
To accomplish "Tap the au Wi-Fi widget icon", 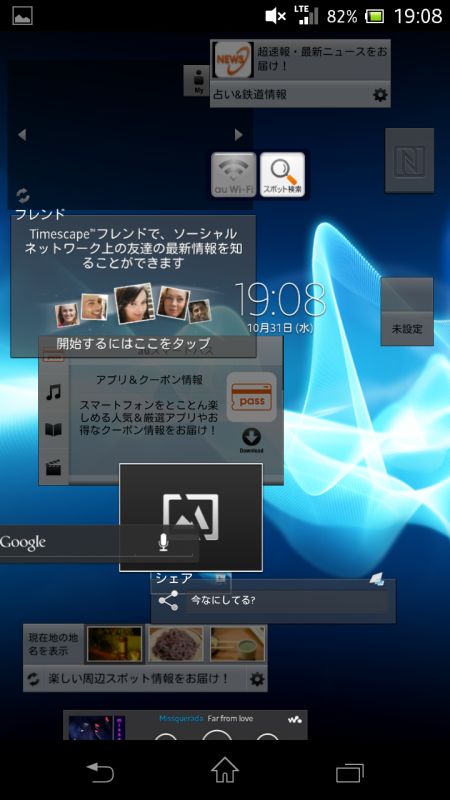I will pyautogui.click(x=234, y=174).
